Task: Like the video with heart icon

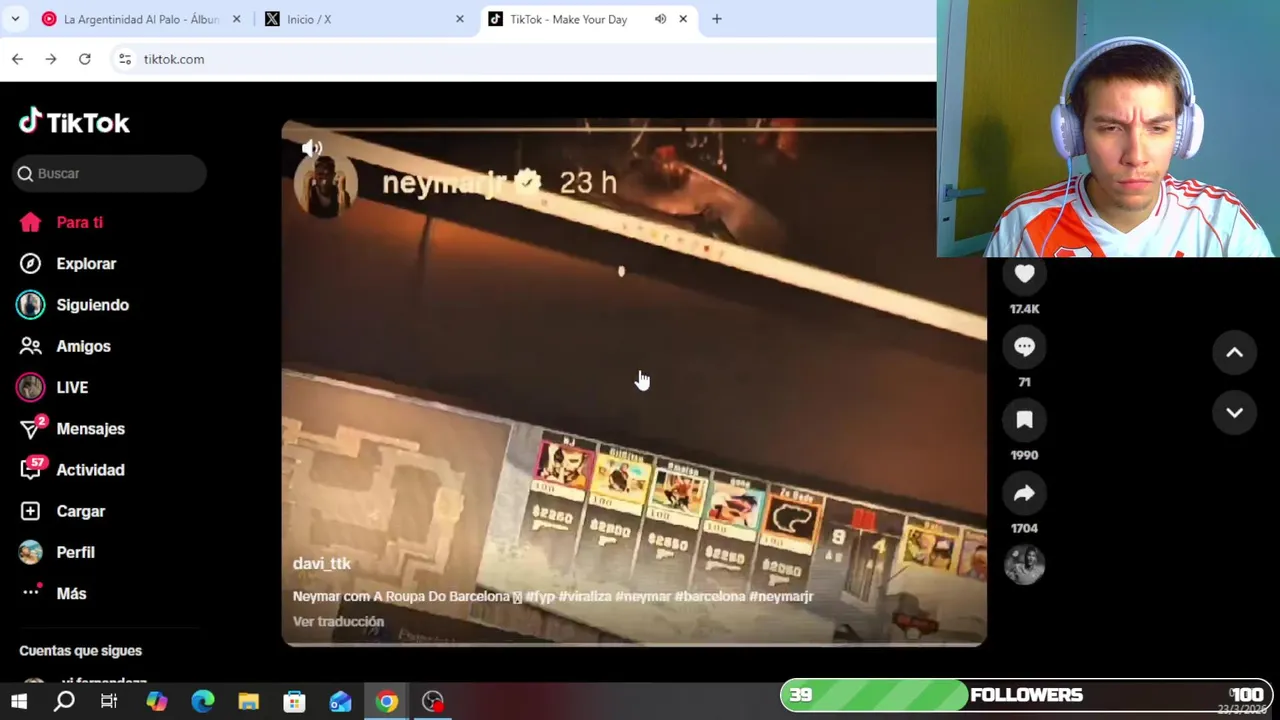Action: (1024, 274)
